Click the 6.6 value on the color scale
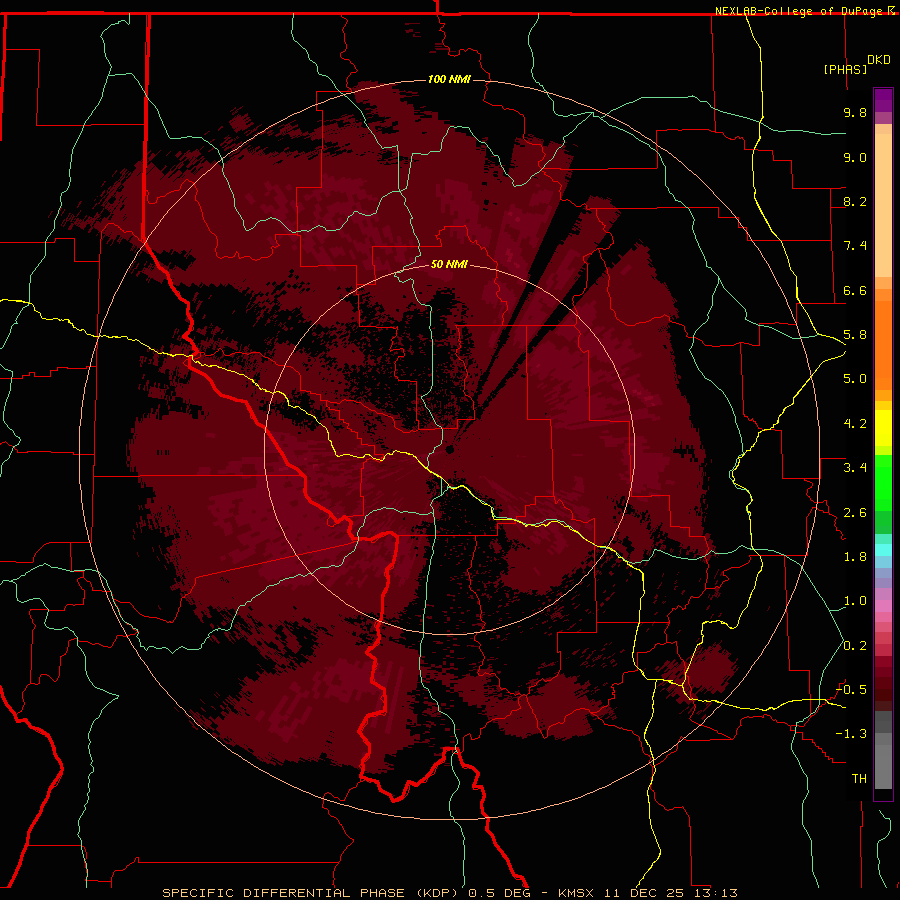900x900 pixels. (x=855, y=290)
